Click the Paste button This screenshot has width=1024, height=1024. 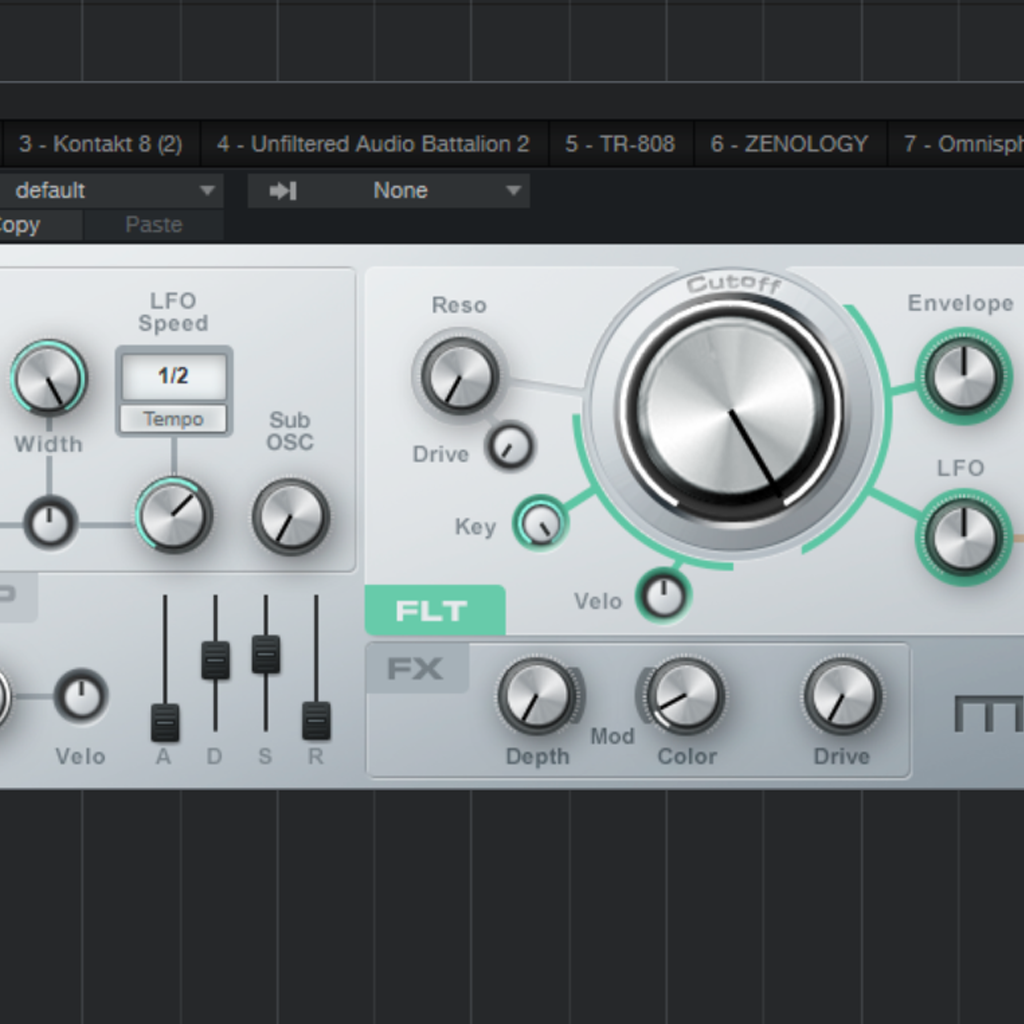pyautogui.click(x=153, y=225)
